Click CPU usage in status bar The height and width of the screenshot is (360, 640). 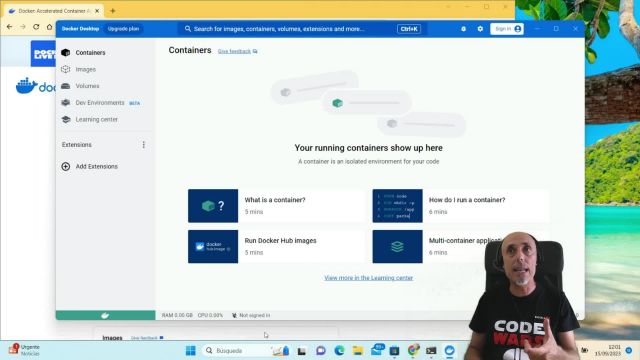pos(210,316)
